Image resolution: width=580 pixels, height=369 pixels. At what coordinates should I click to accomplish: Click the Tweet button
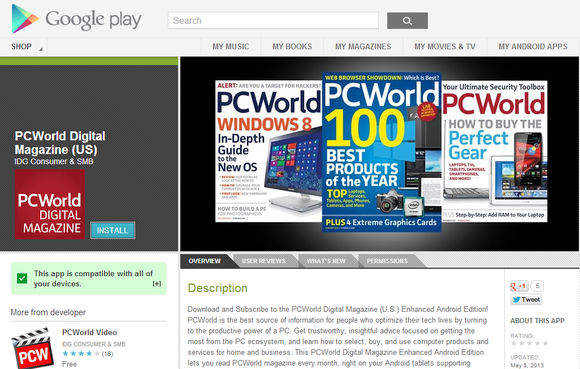(x=526, y=299)
